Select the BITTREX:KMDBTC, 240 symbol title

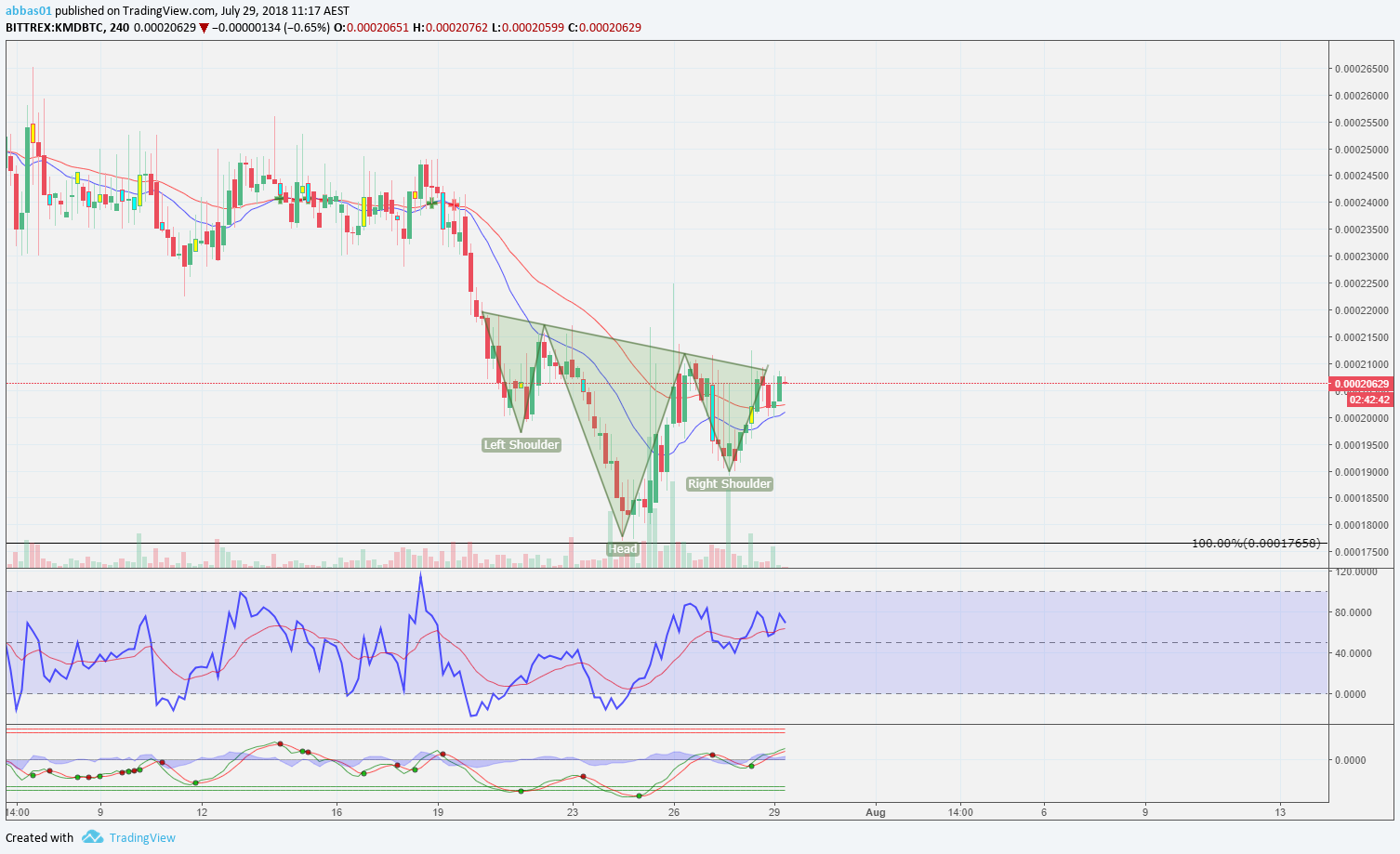click(68, 28)
